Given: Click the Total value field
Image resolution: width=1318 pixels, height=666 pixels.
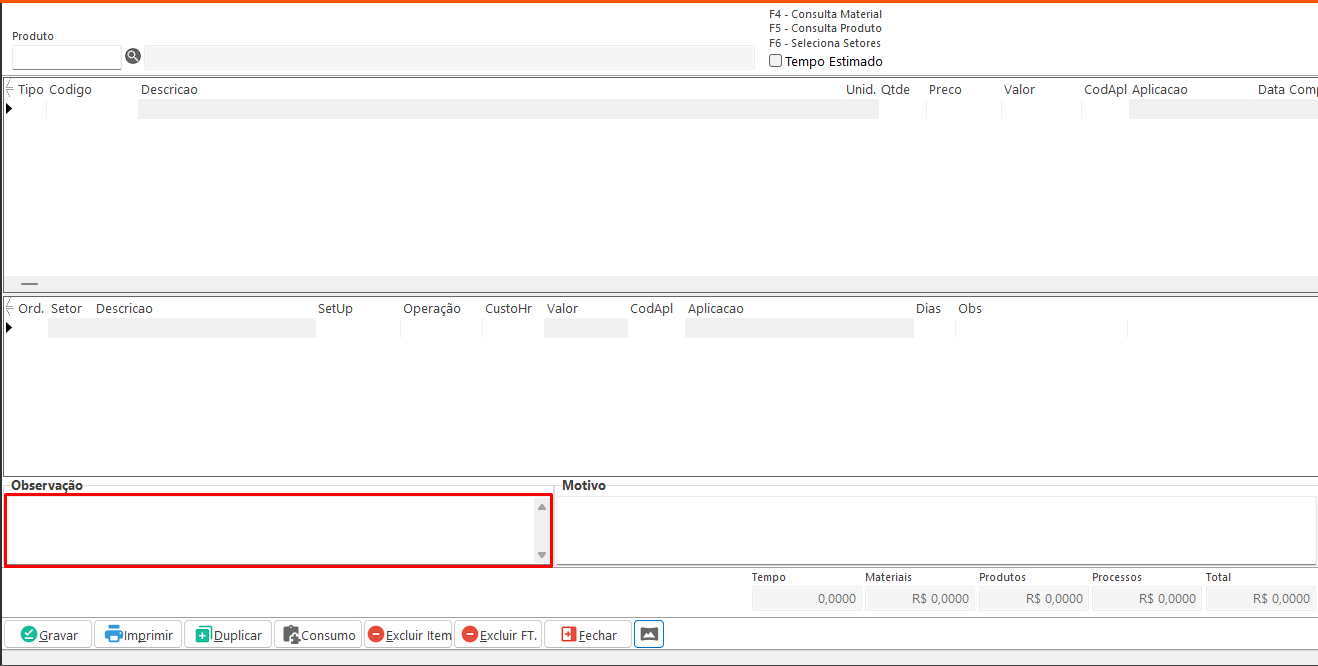Looking at the screenshot, I should [1260, 598].
